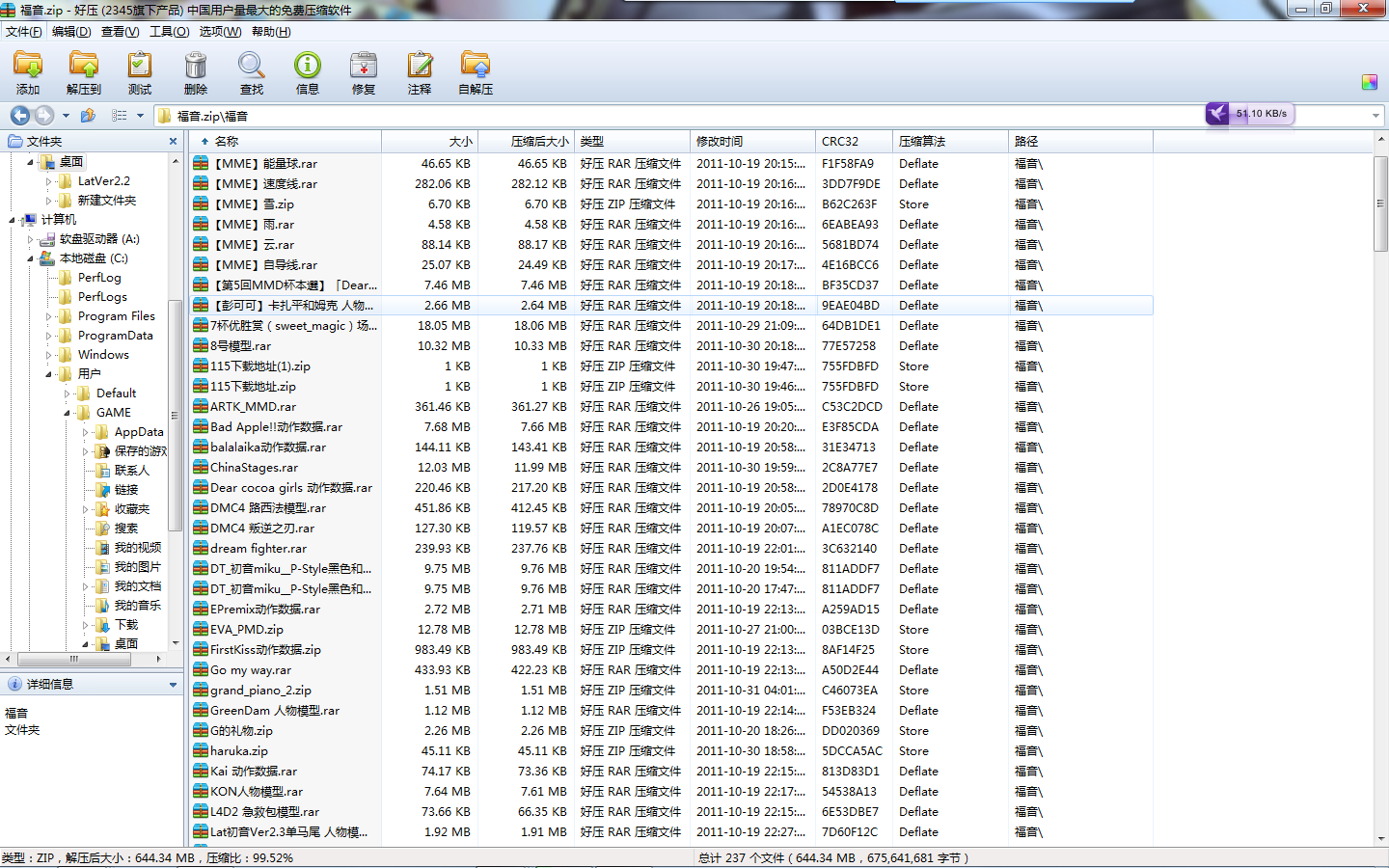Click the 解压到 (Extract to) toolbar icon

84,72
